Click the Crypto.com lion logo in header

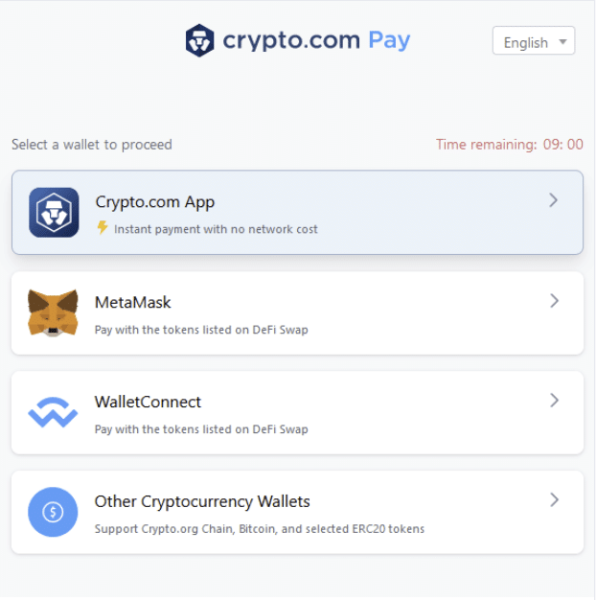point(200,41)
